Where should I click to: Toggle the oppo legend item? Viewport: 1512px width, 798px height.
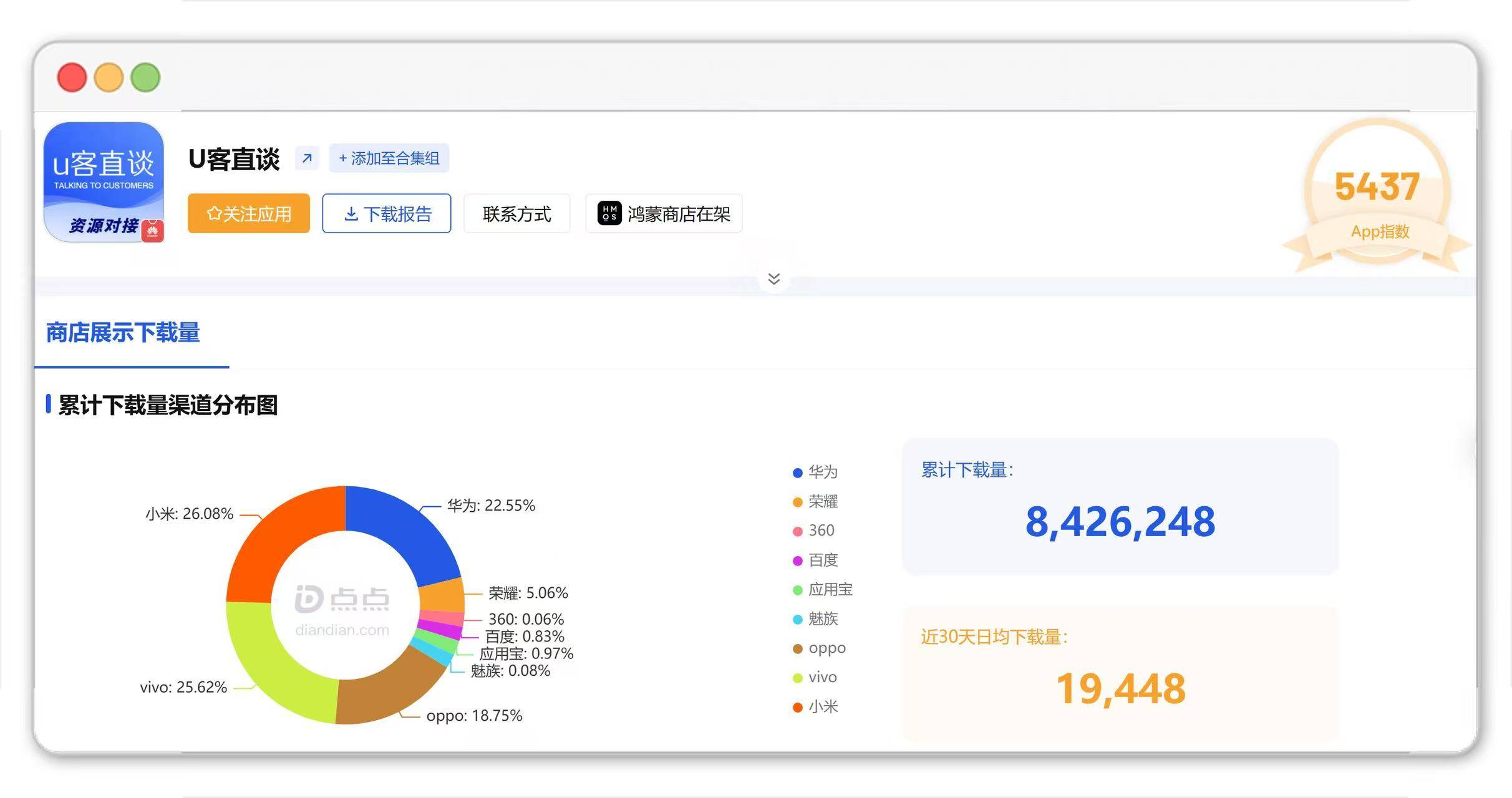pos(820,648)
